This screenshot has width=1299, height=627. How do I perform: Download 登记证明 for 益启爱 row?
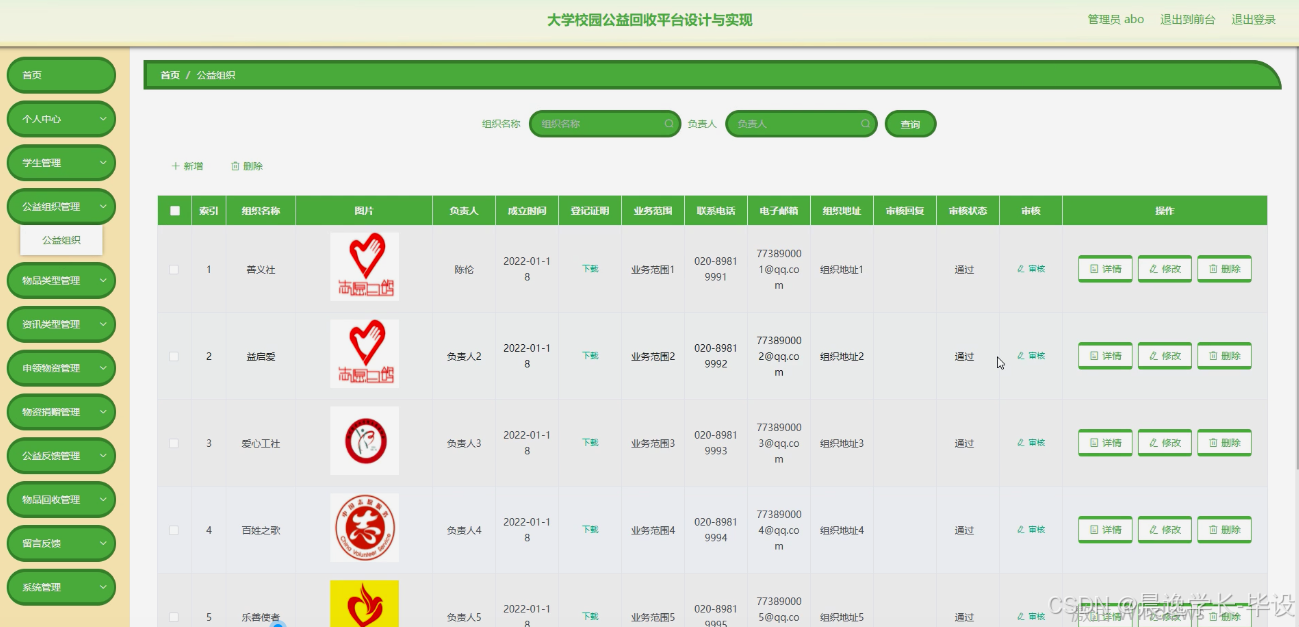(590, 356)
